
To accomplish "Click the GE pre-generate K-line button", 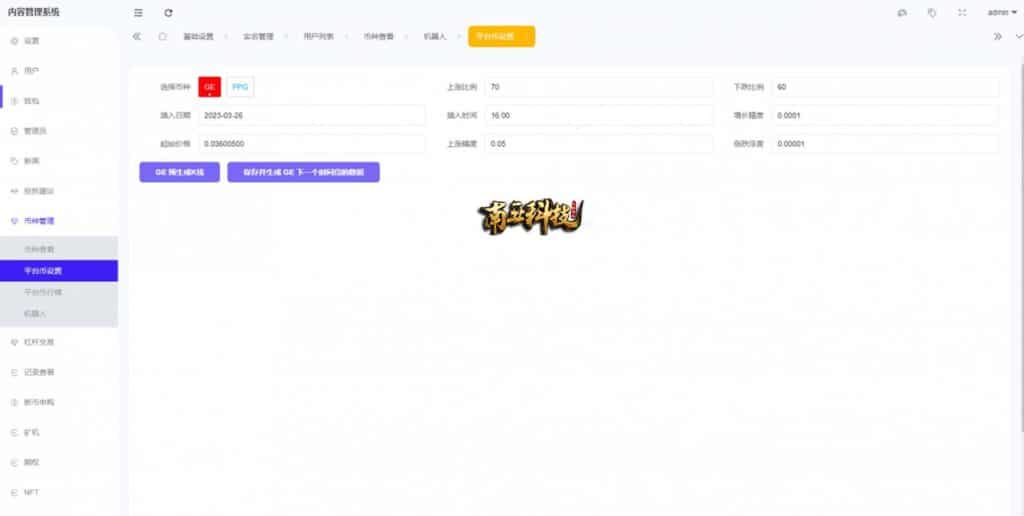I will click(x=180, y=172).
